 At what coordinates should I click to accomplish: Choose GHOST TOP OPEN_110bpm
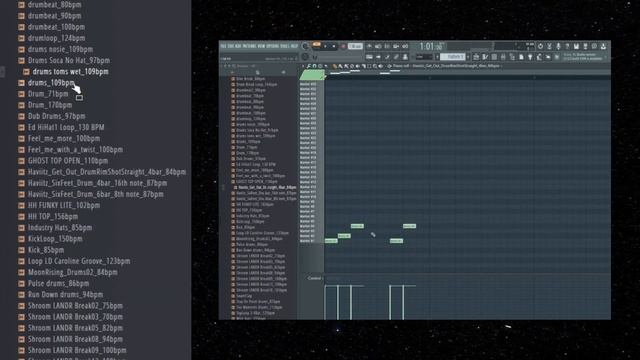coord(68,161)
